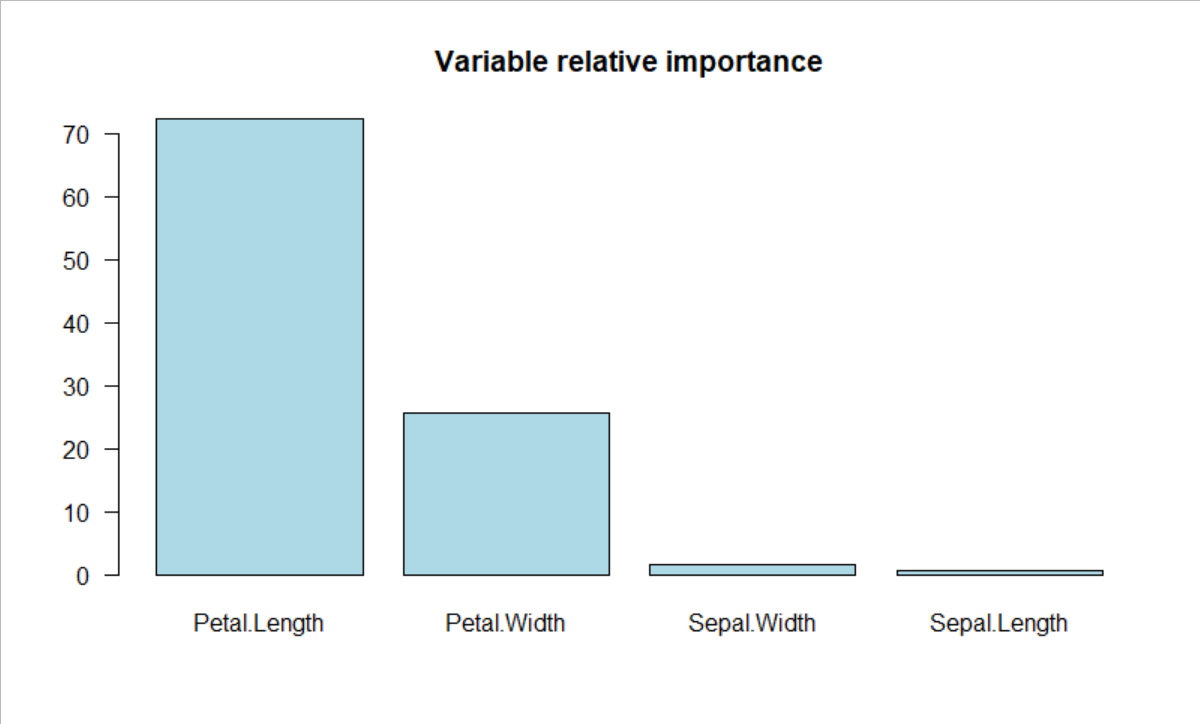
Task: Click the 20 tick label on y-axis
Action: pos(79,449)
